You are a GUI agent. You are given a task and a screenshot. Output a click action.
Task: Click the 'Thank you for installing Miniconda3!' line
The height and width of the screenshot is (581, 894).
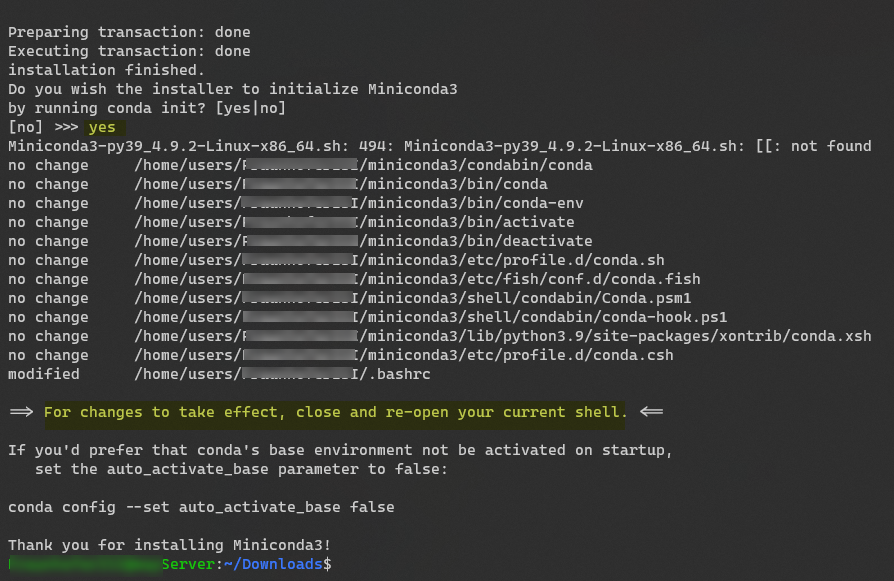(169, 545)
